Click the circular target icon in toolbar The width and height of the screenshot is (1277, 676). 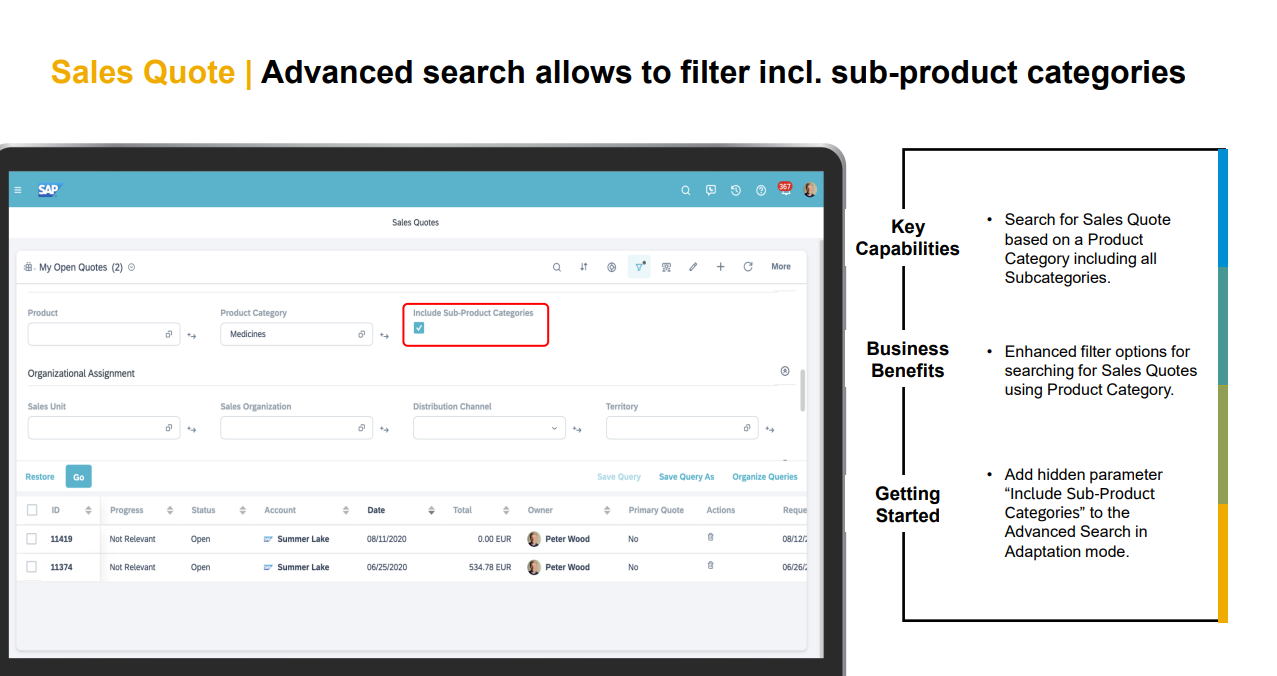tap(612, 267)
